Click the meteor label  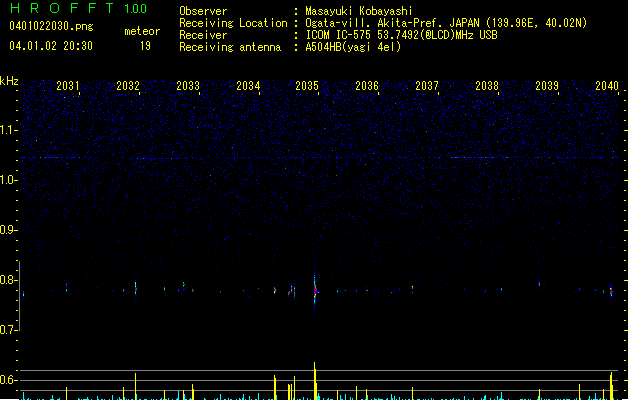[x=142, y=31]
